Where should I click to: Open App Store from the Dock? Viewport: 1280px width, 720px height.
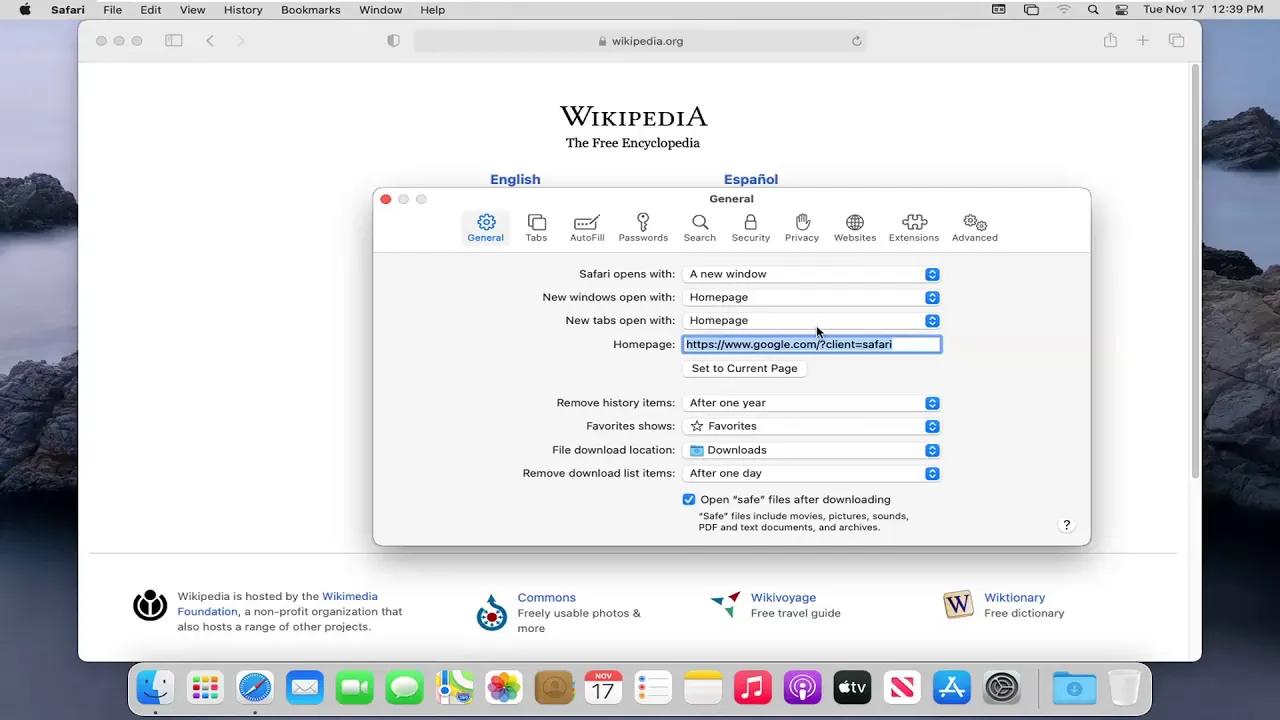tap(952, 688)
